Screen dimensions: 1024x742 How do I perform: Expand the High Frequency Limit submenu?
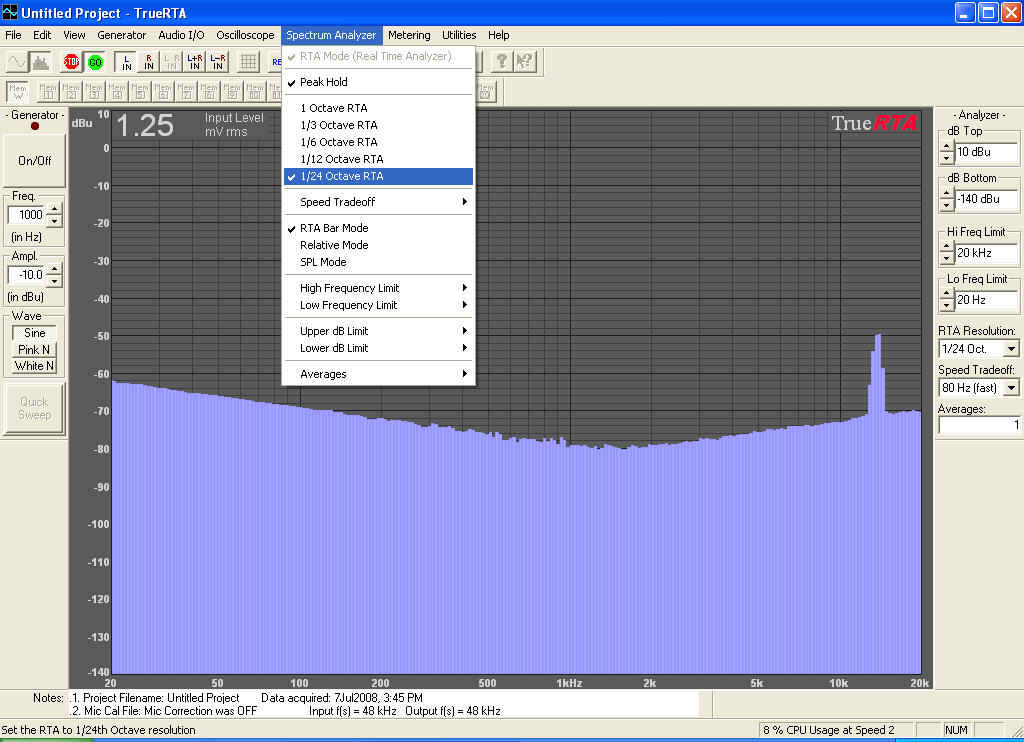[378, 288]
